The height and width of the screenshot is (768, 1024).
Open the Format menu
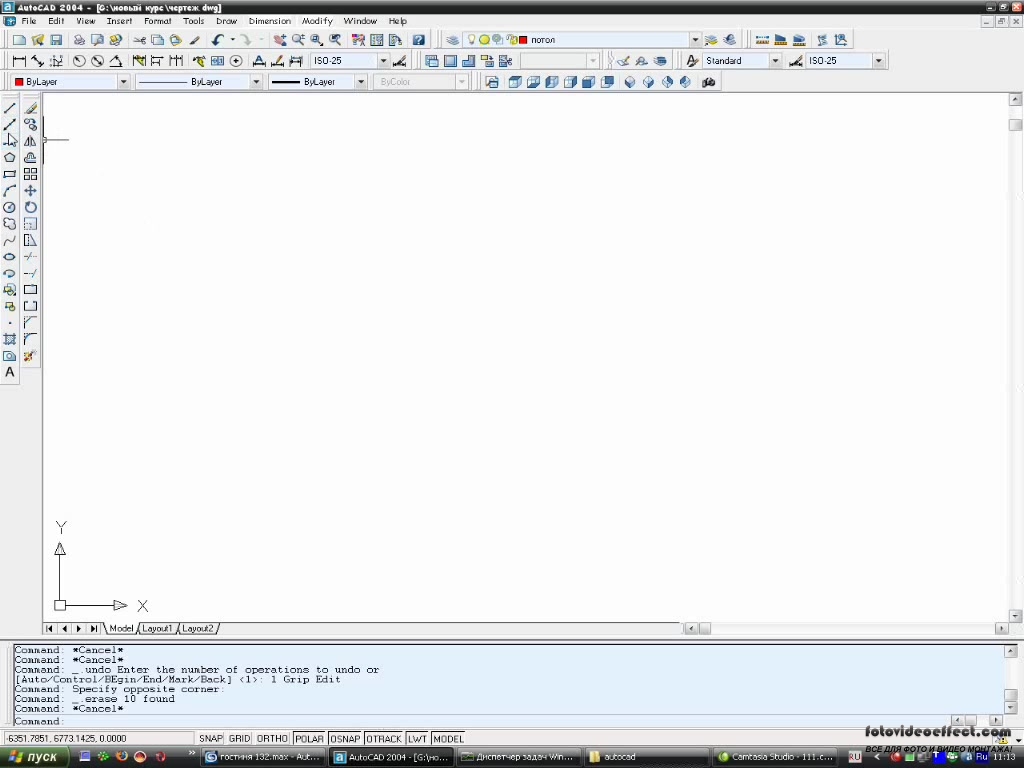(x=157, y=21)
